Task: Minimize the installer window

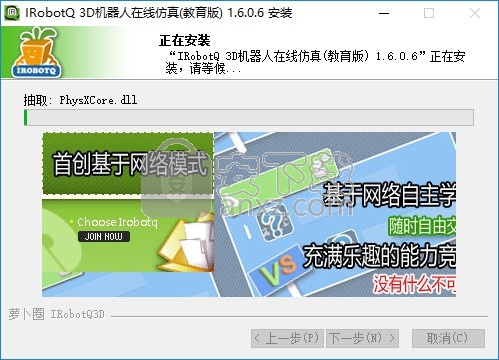Action: (384, 13)
